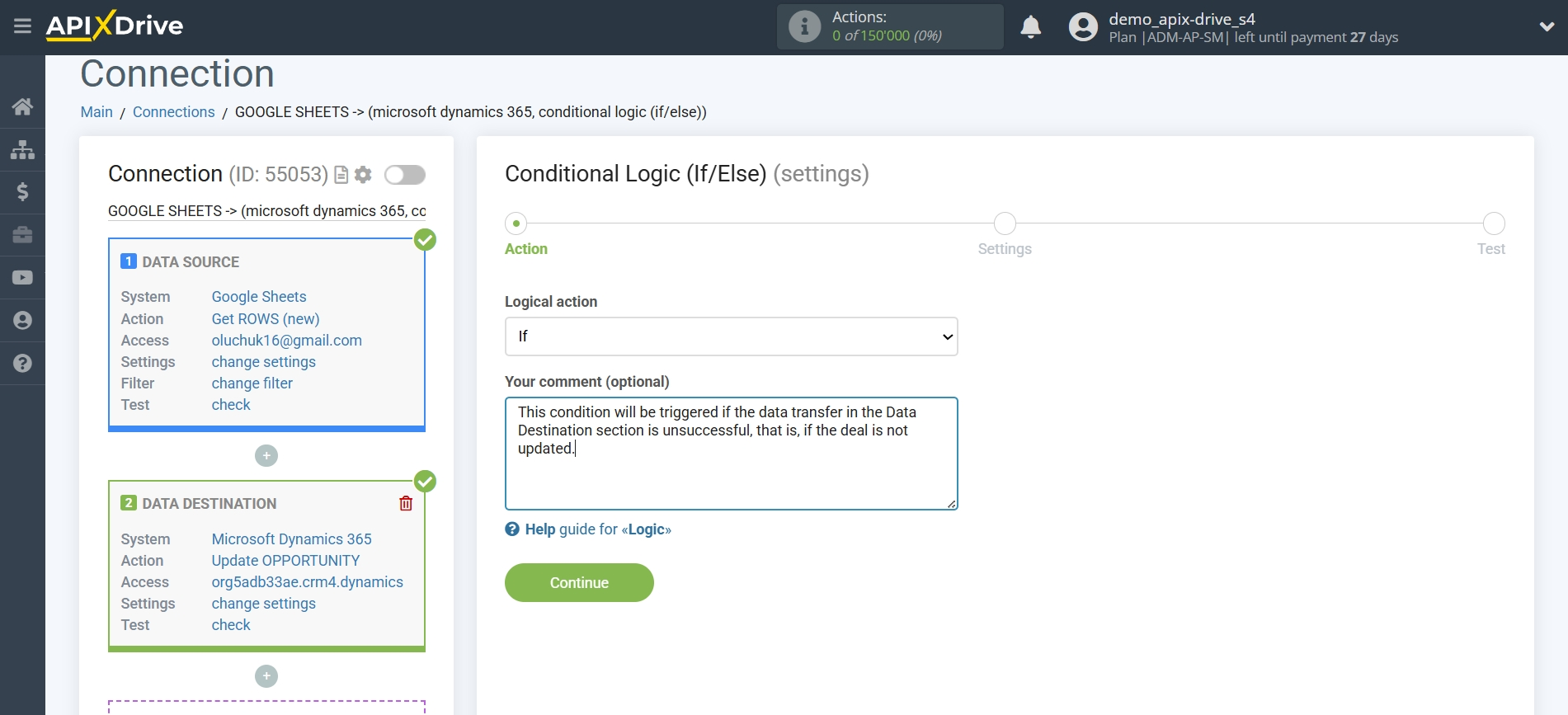Click check in Data Source
Screen dimensions: 1568x715
pos(231,405)
